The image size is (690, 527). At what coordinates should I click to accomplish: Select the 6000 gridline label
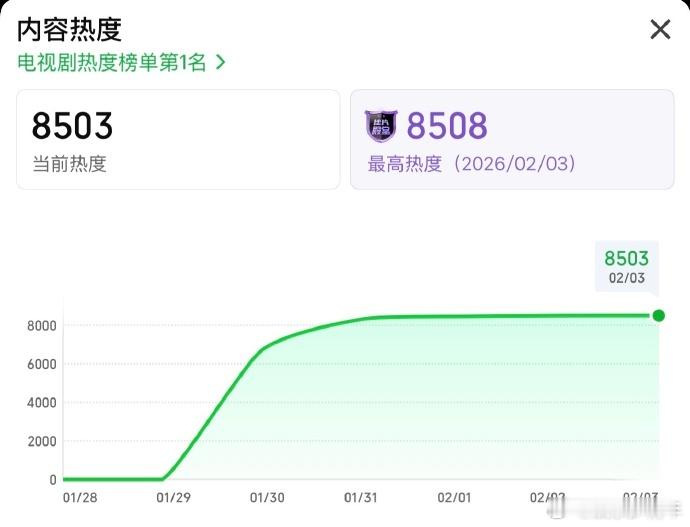(x=42, y=364)
